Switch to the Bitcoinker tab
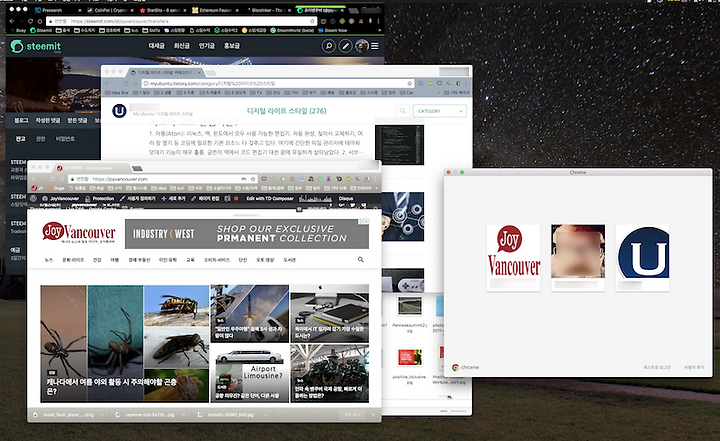This screenshot has height=441, width=720. 268,10
